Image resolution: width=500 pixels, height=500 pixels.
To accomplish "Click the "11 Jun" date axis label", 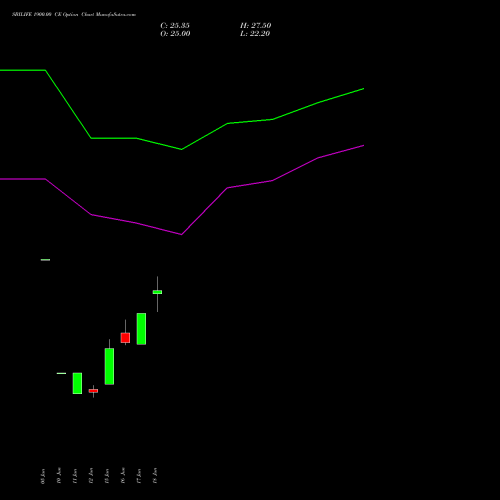I will tap(75, 476).
